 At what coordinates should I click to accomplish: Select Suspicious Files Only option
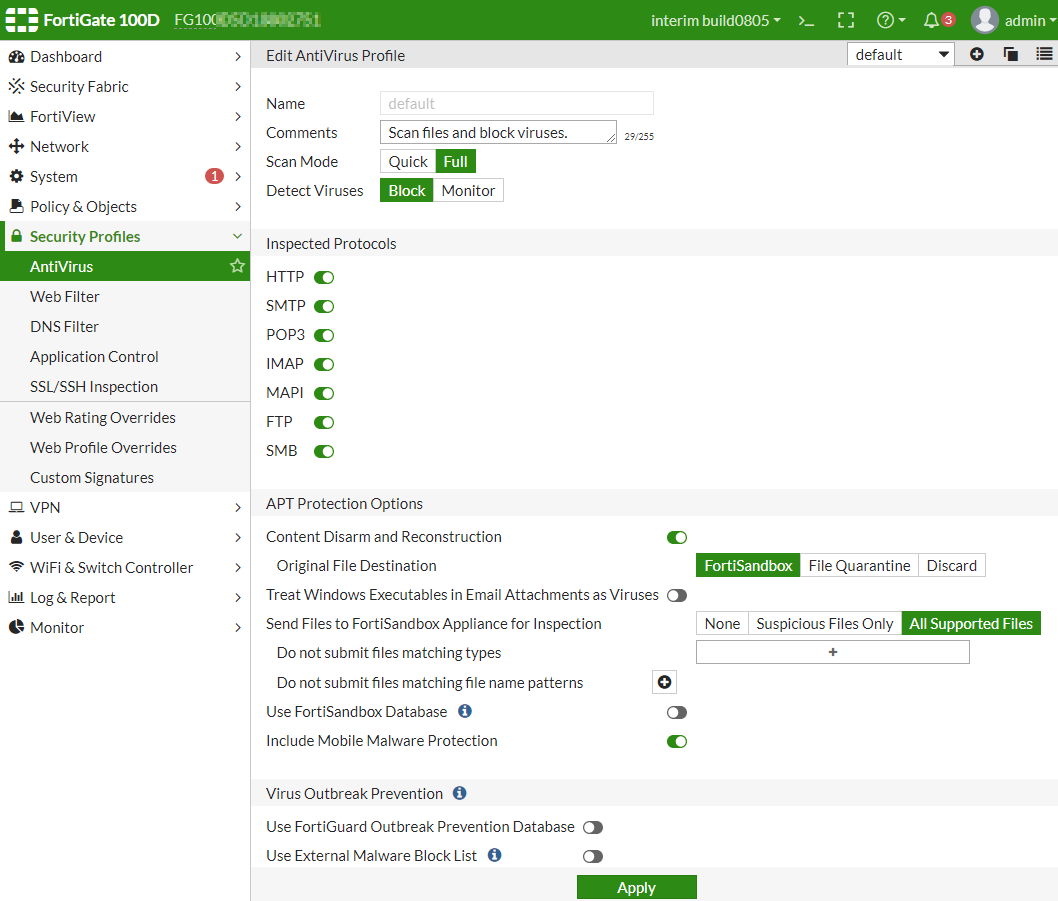click(825, 624)
